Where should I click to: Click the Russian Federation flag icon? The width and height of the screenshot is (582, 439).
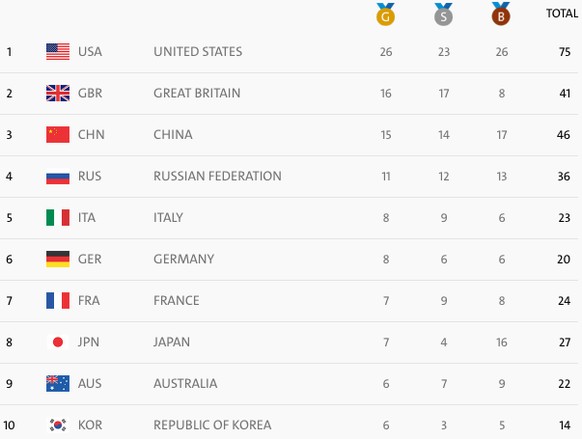(x=58, y=176)
